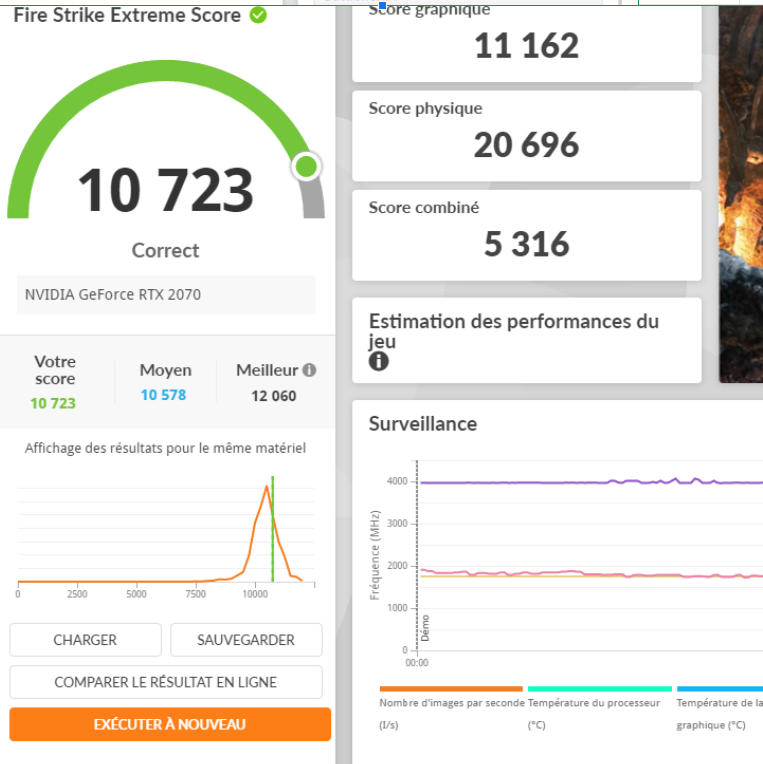Click the 00:00 time label on chart

pos(417,663)
